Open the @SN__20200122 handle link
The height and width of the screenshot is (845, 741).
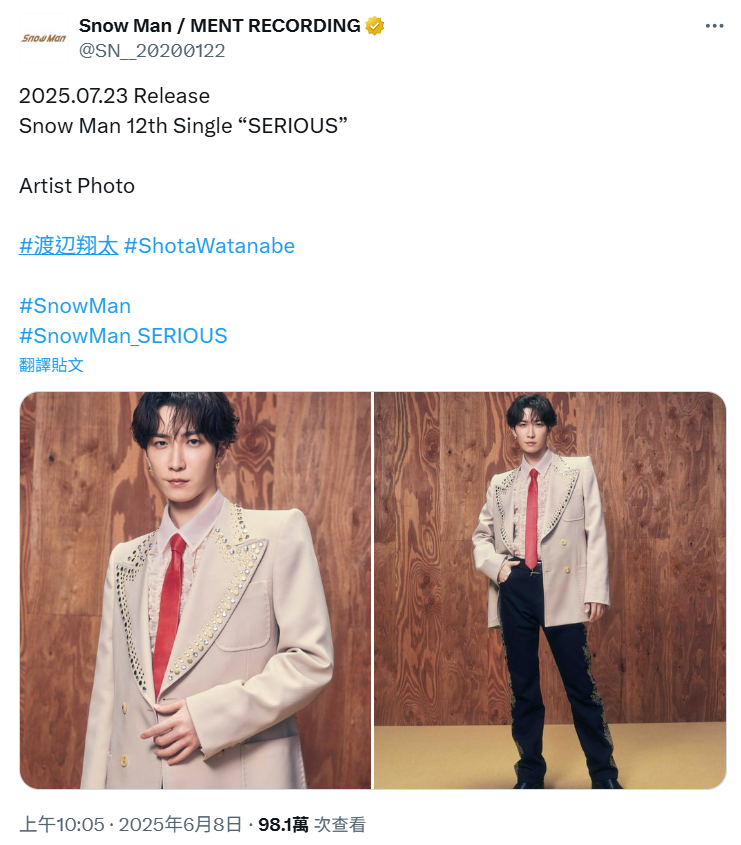152,51
